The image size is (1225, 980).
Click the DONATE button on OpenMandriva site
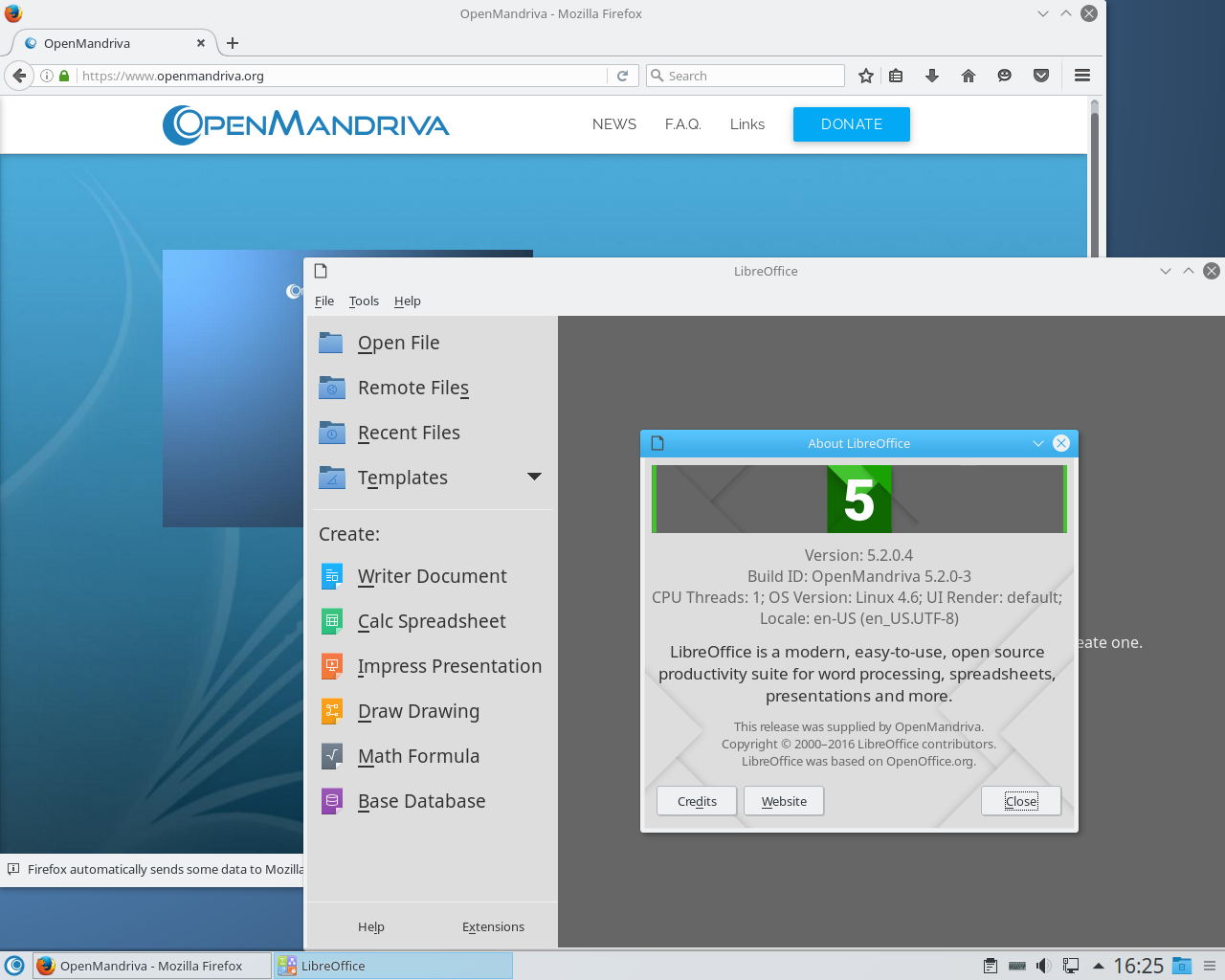click(852, 124)
